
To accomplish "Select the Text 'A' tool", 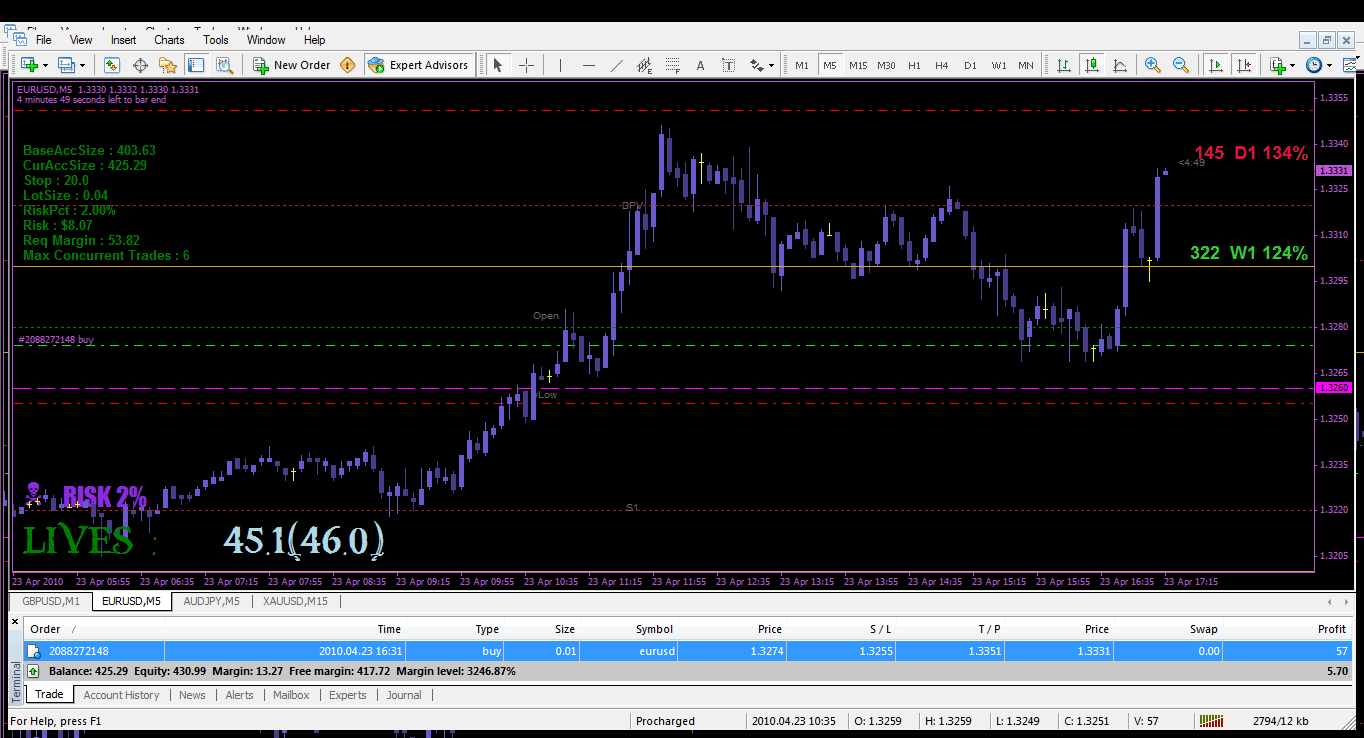I will [700, 65].
